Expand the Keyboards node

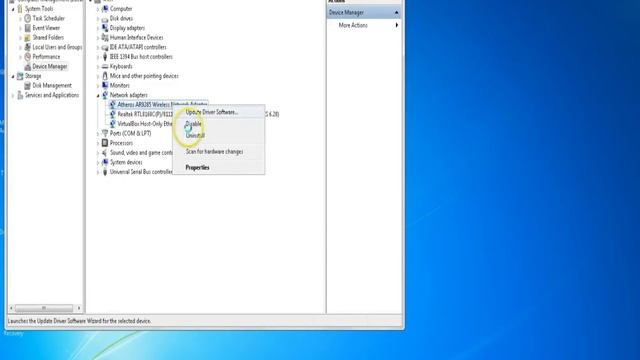[98, 67]
